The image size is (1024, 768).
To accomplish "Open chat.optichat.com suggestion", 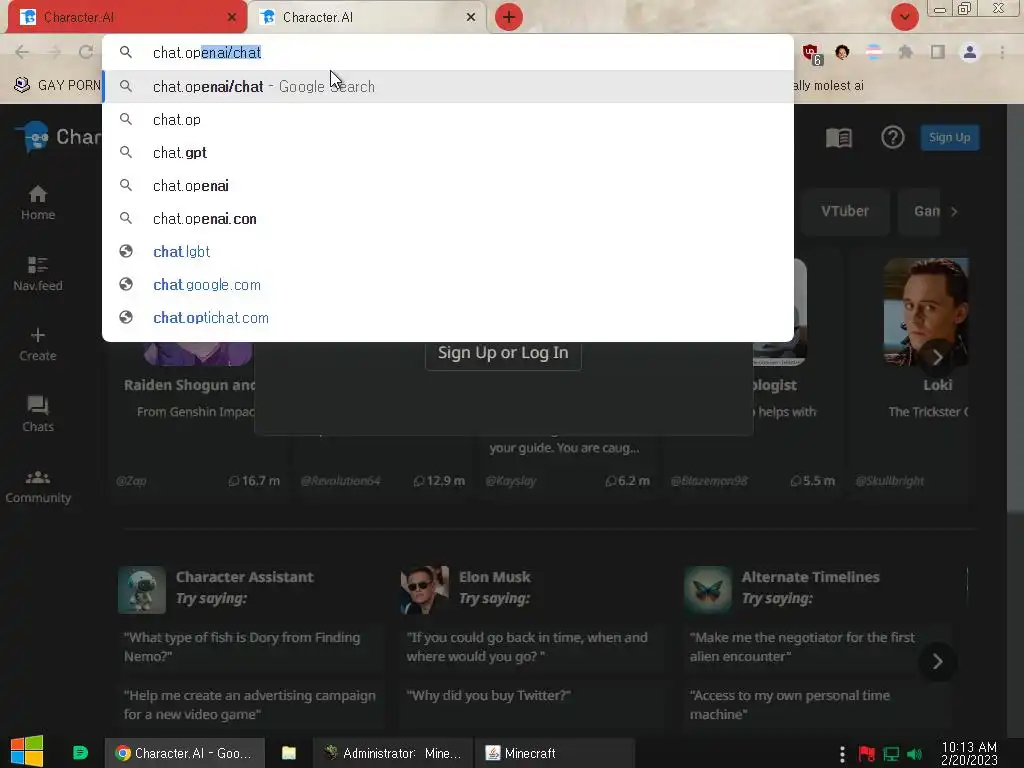I will [x=448, y=317].
